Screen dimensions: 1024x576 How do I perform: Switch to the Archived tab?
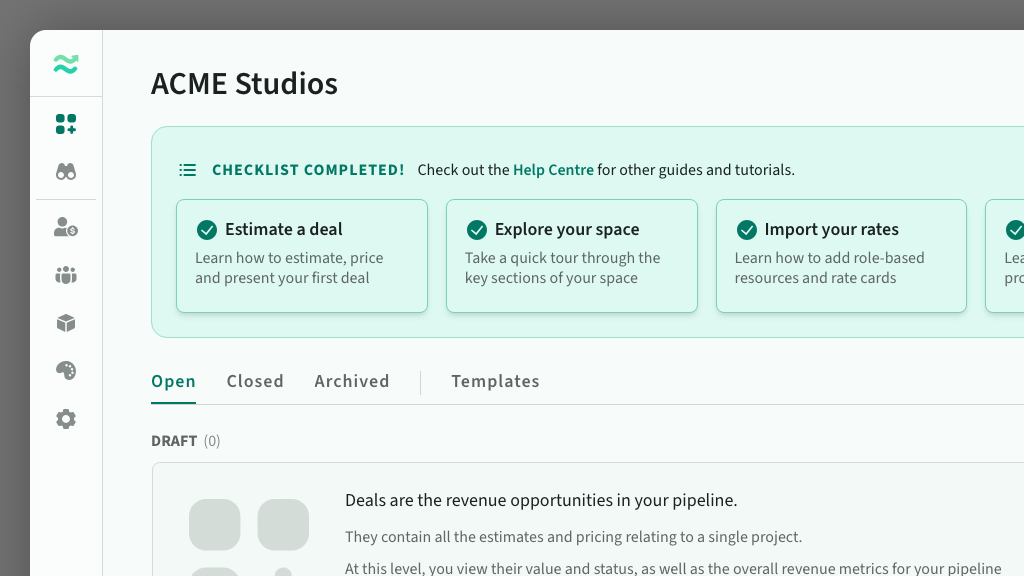pyautogui.click(x=352, y=381)
